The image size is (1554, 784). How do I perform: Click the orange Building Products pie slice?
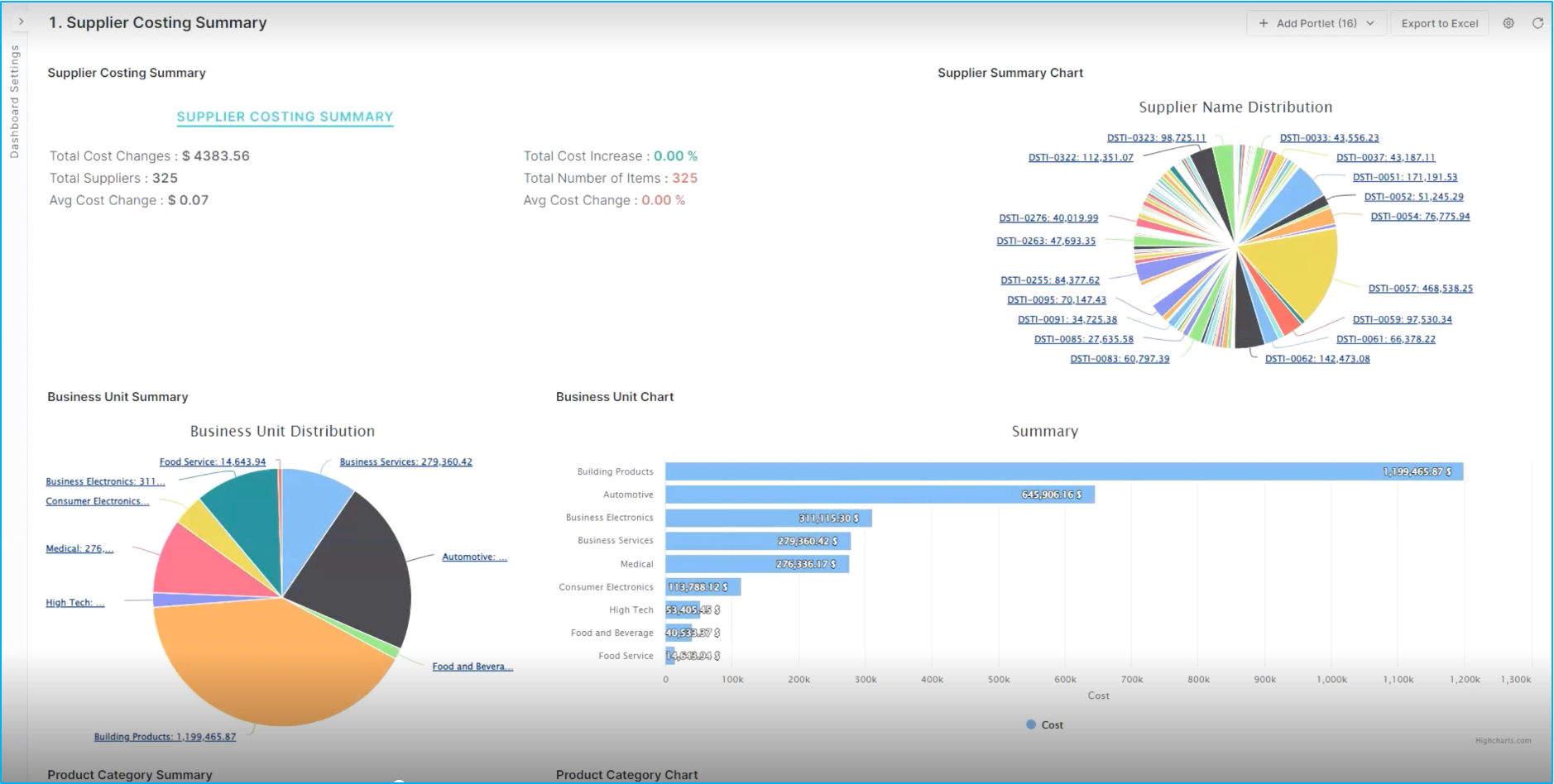click(x=265, y=662)
